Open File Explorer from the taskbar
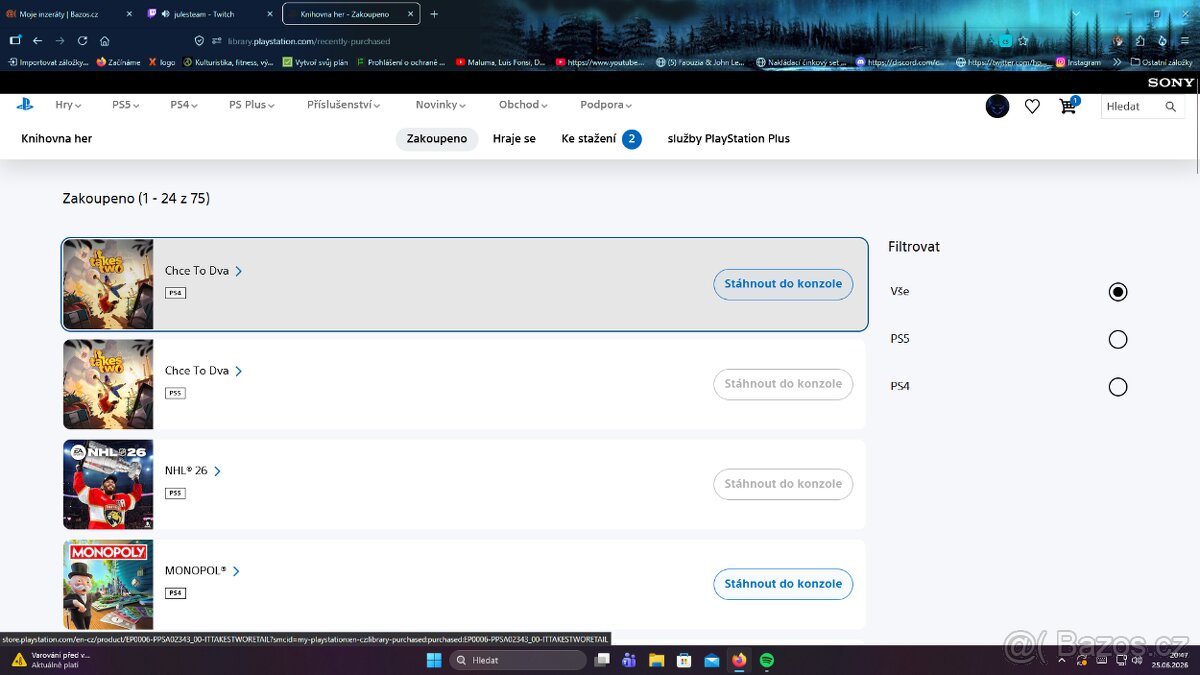Image resolution: width=1200 pixels, height=675 pixels. pos(656,660)
